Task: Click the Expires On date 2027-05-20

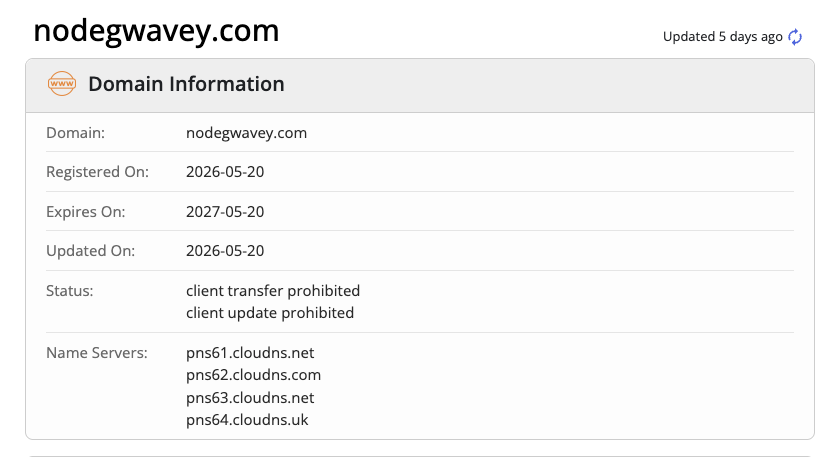Action: [225, 211]
